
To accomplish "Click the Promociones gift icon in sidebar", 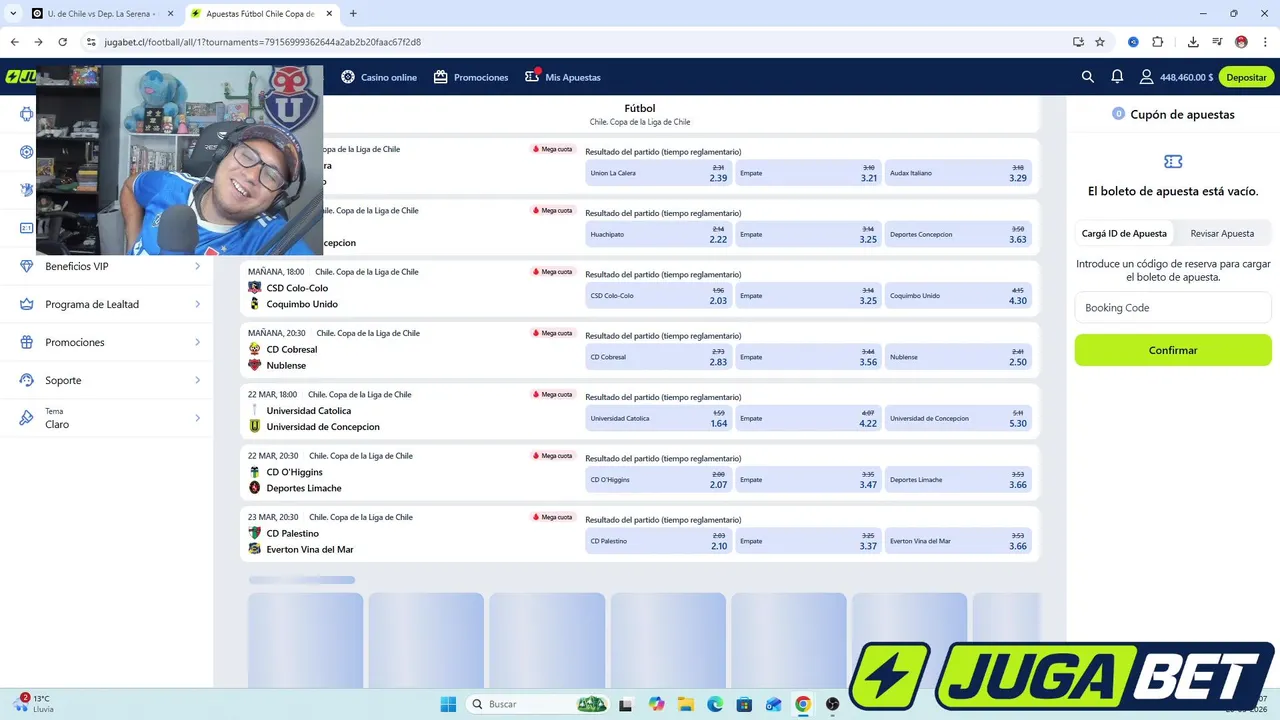I will point(27,342).
